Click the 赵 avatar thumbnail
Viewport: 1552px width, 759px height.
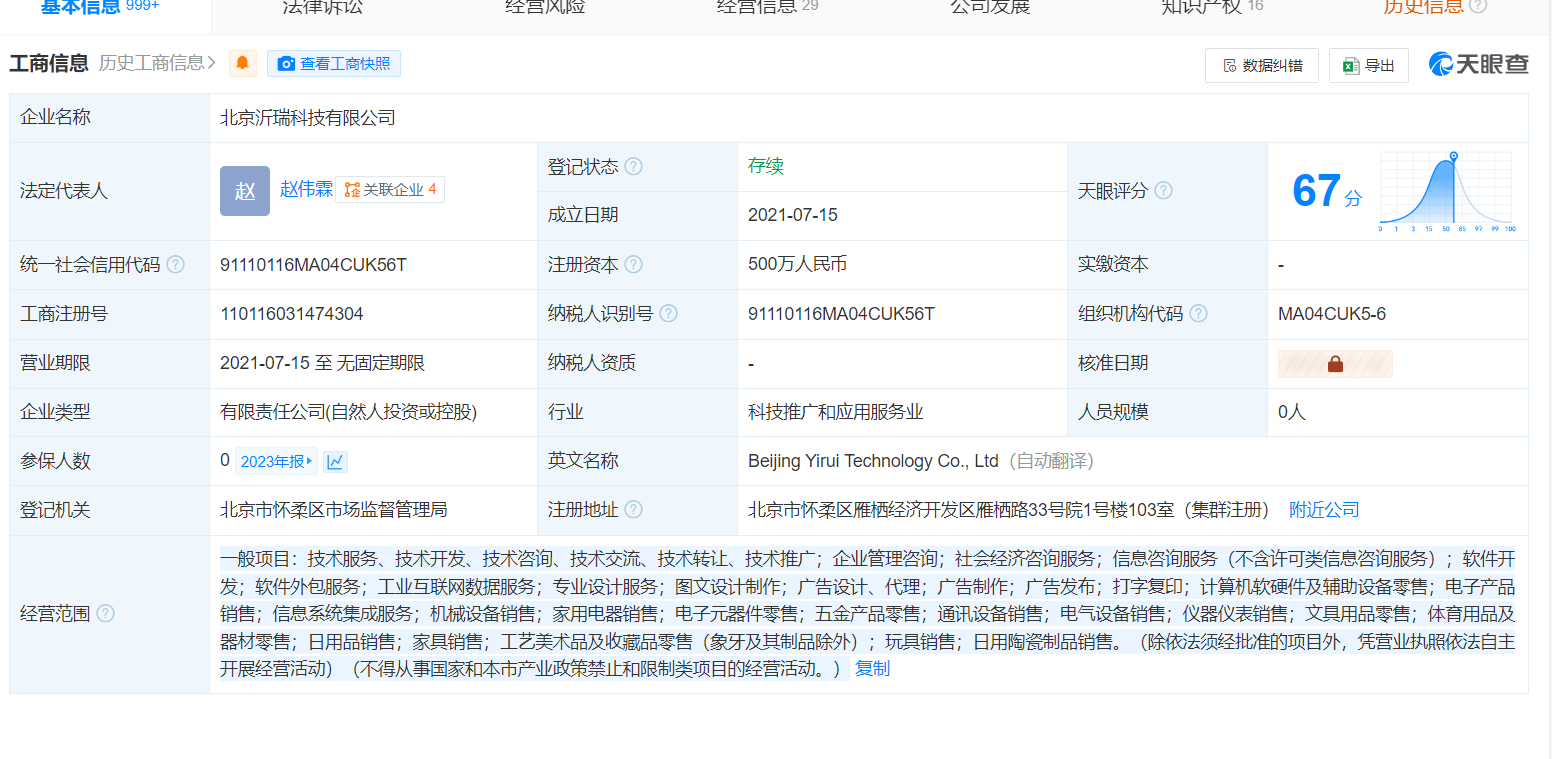click(245, 191)
